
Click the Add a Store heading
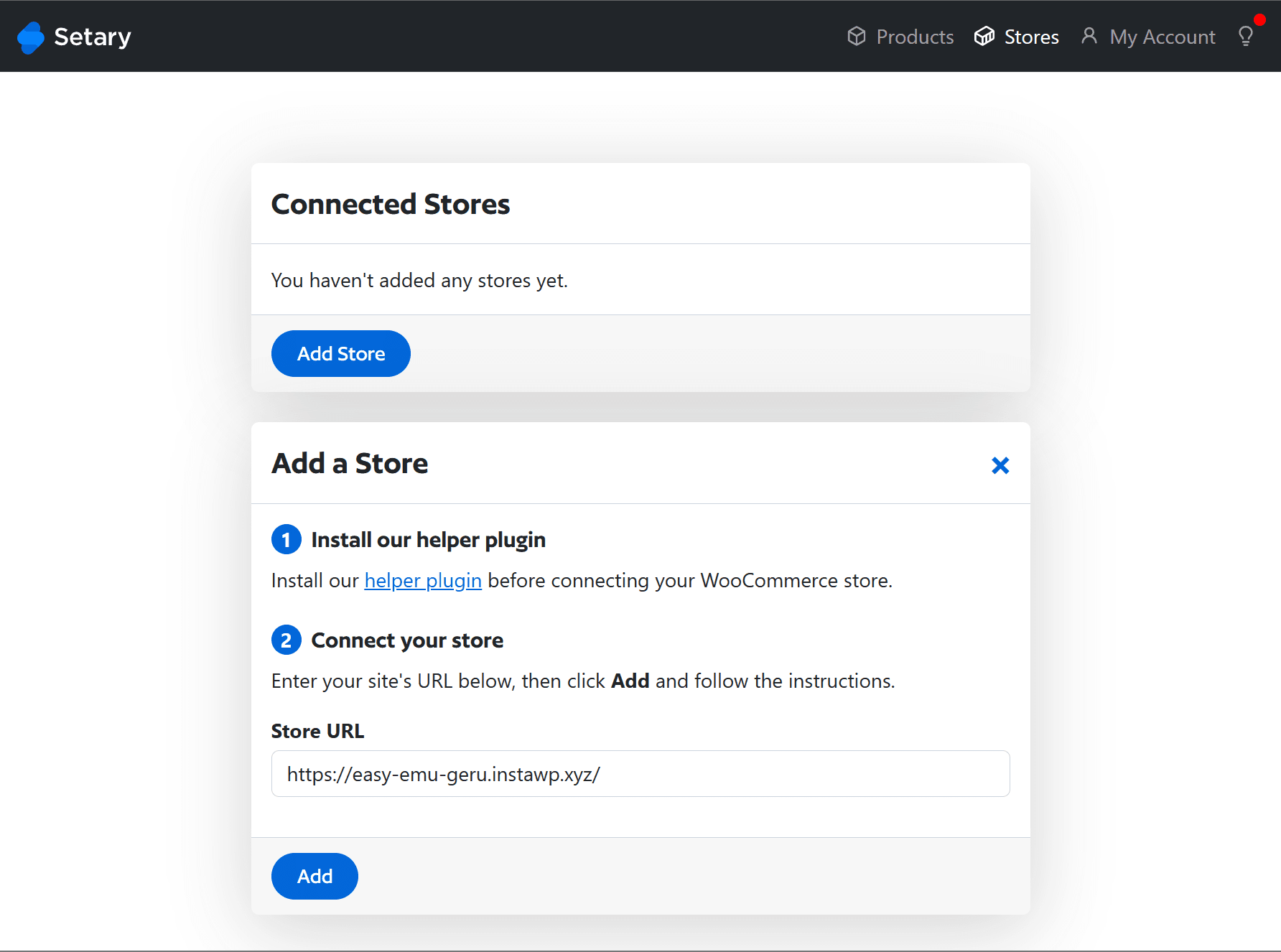(x=350, y=463)
